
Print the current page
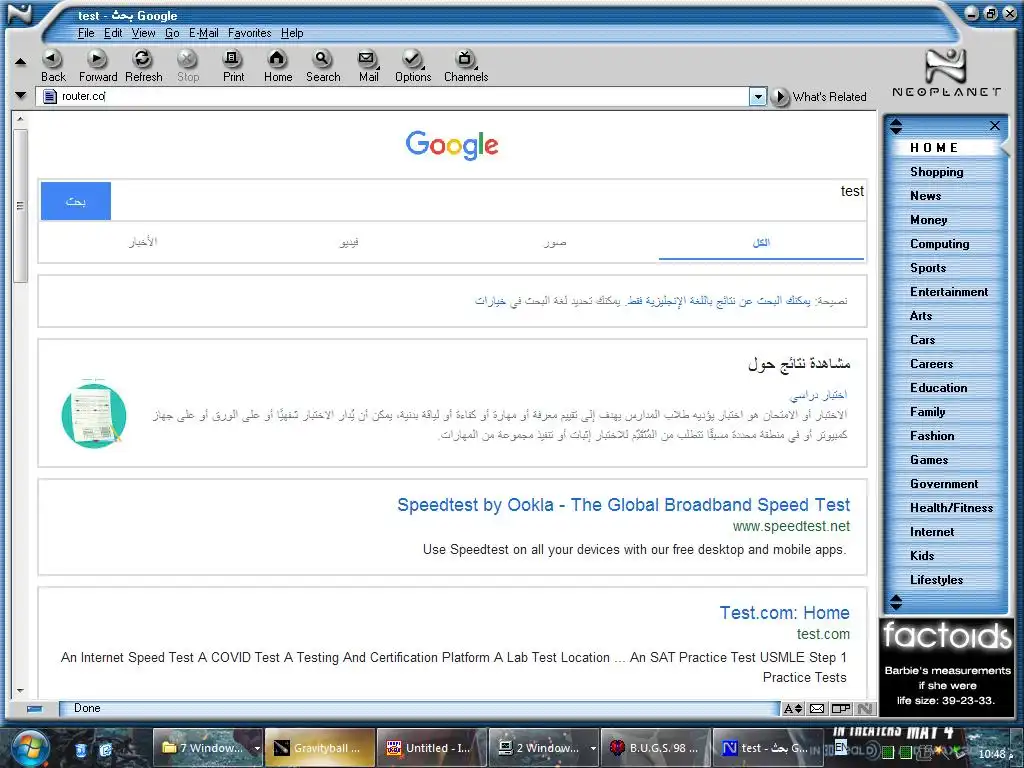point(232,66)
